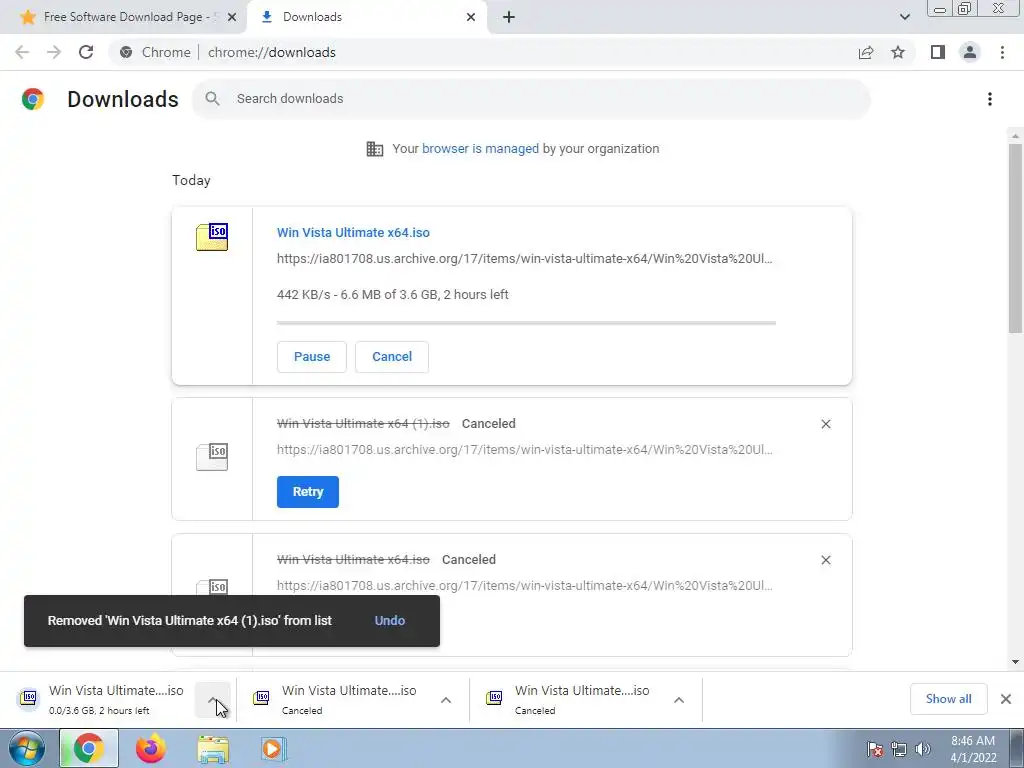Go back with the browser back arrow

tap(22, 52)
